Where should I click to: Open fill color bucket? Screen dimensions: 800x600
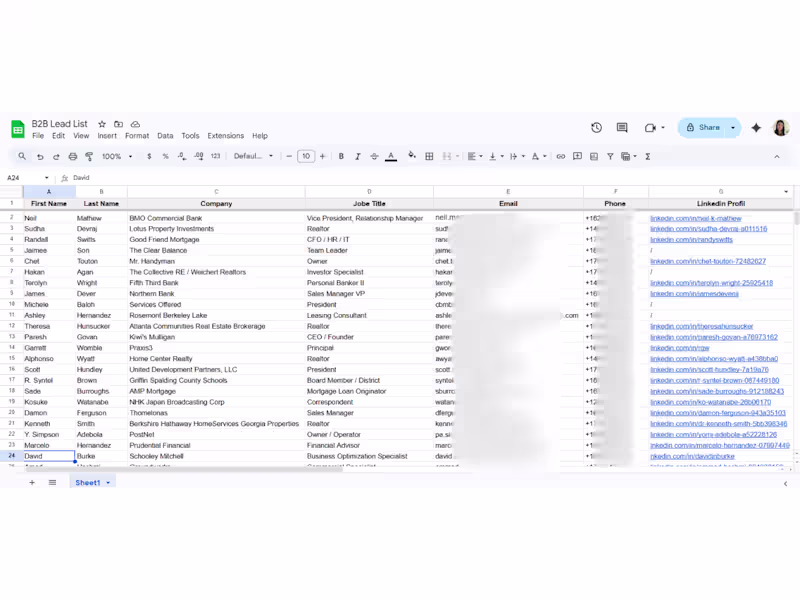412,156
